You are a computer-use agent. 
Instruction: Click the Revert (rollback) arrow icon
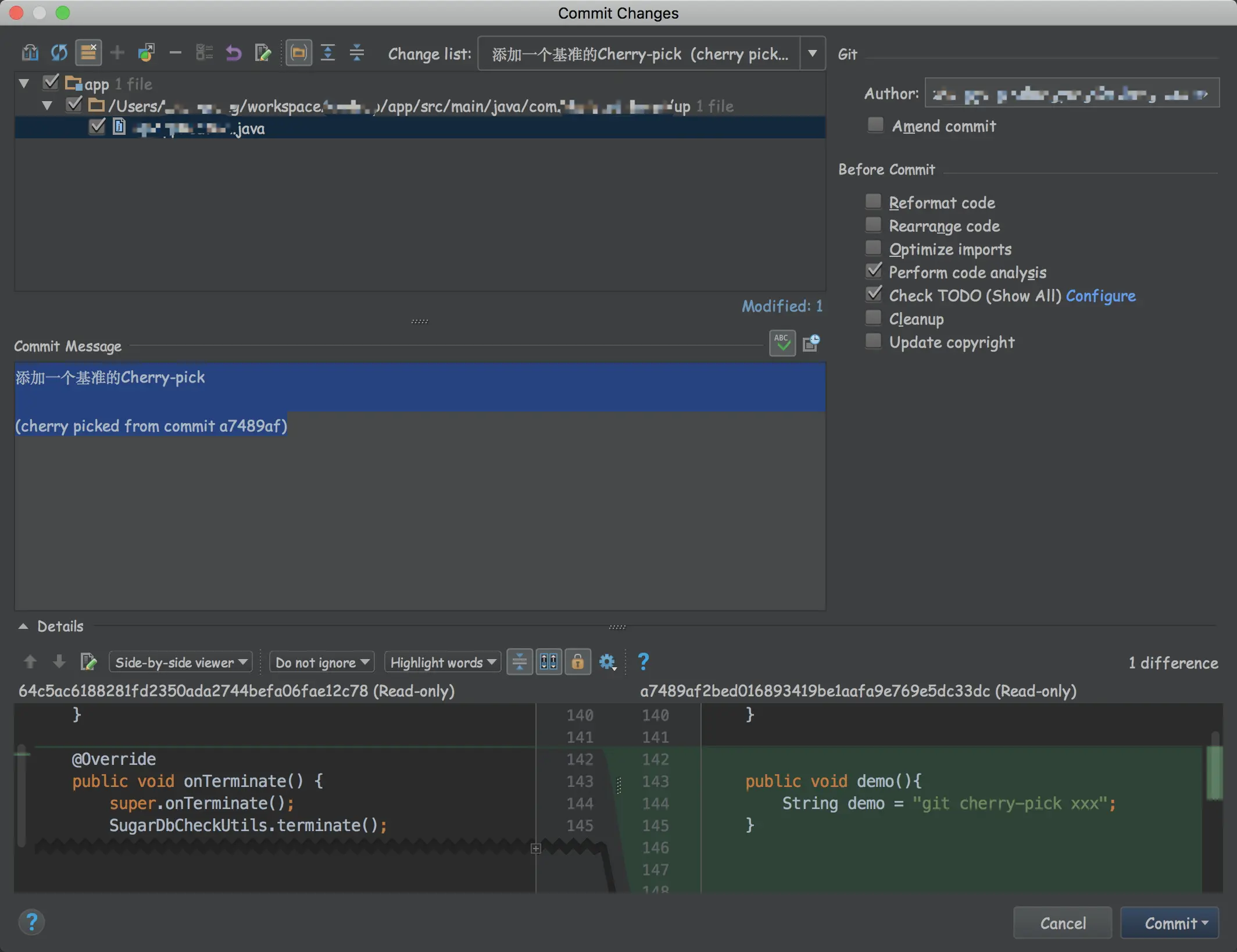(234, 53)
